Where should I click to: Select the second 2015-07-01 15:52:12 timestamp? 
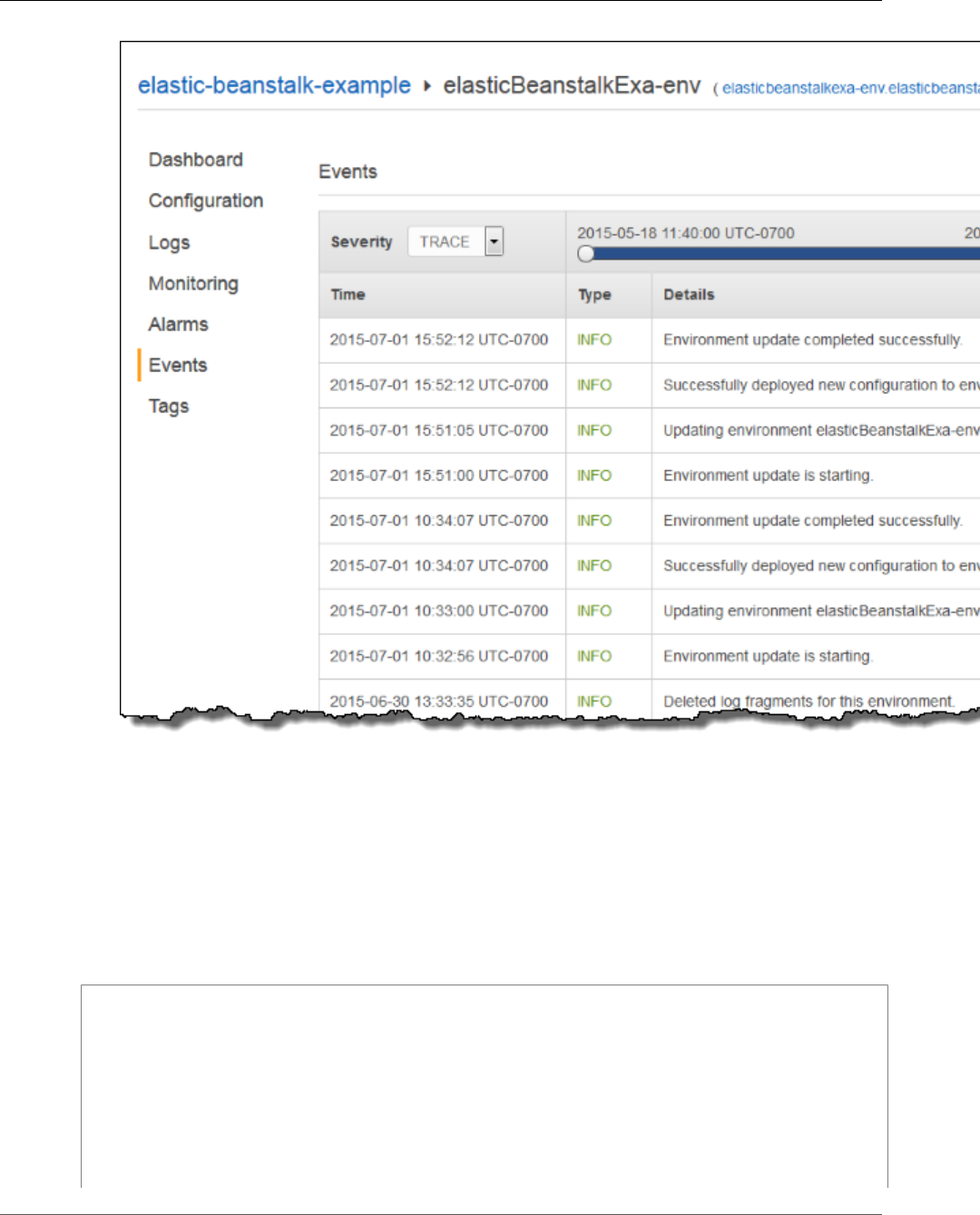(x=439, y=385)
